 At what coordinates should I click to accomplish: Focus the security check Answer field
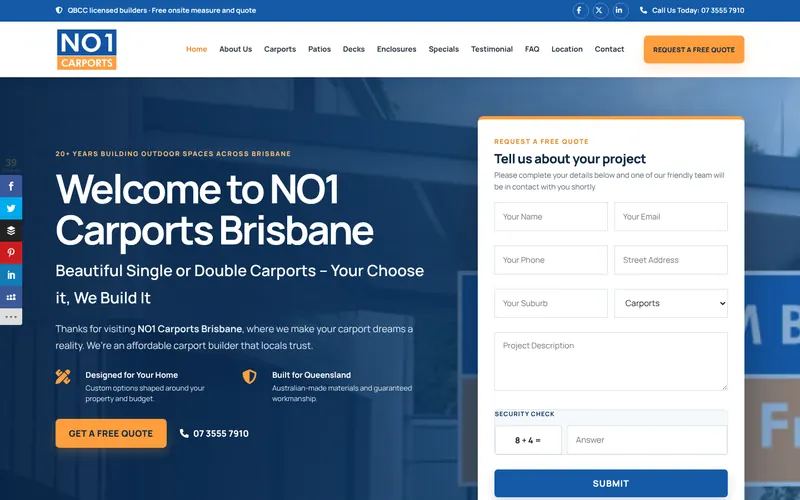(647, 440)
